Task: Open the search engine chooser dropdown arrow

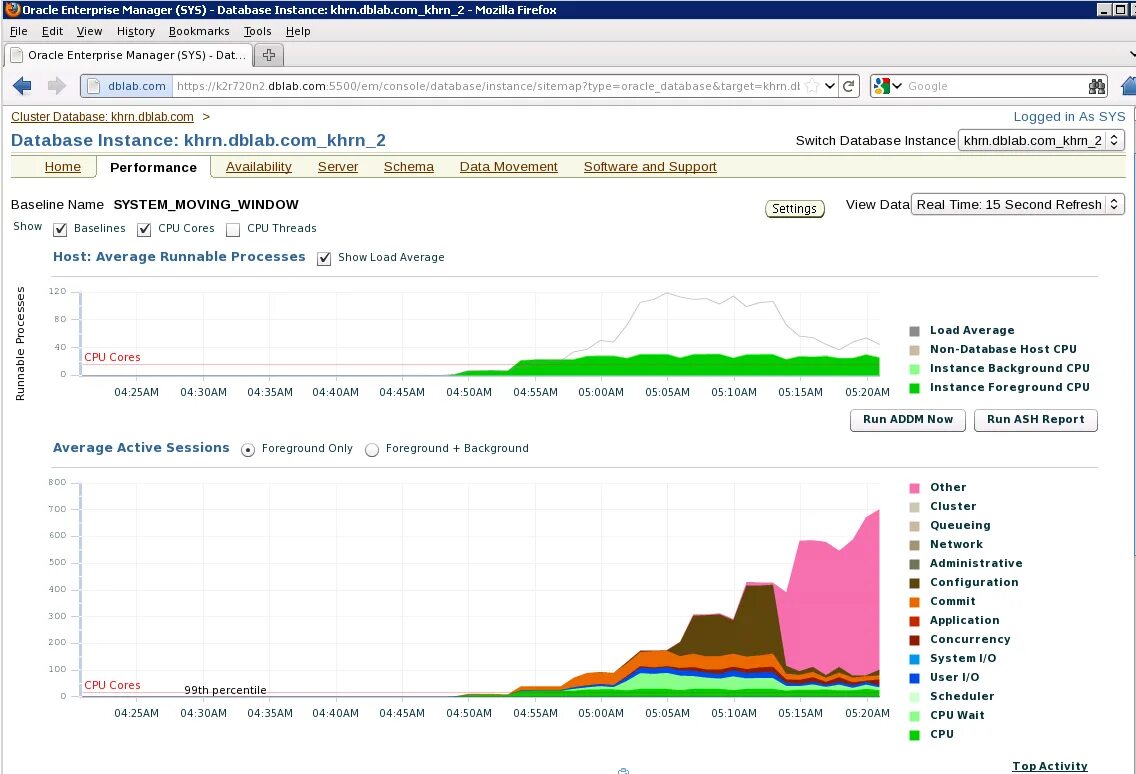Action: [x=897, y=86]
